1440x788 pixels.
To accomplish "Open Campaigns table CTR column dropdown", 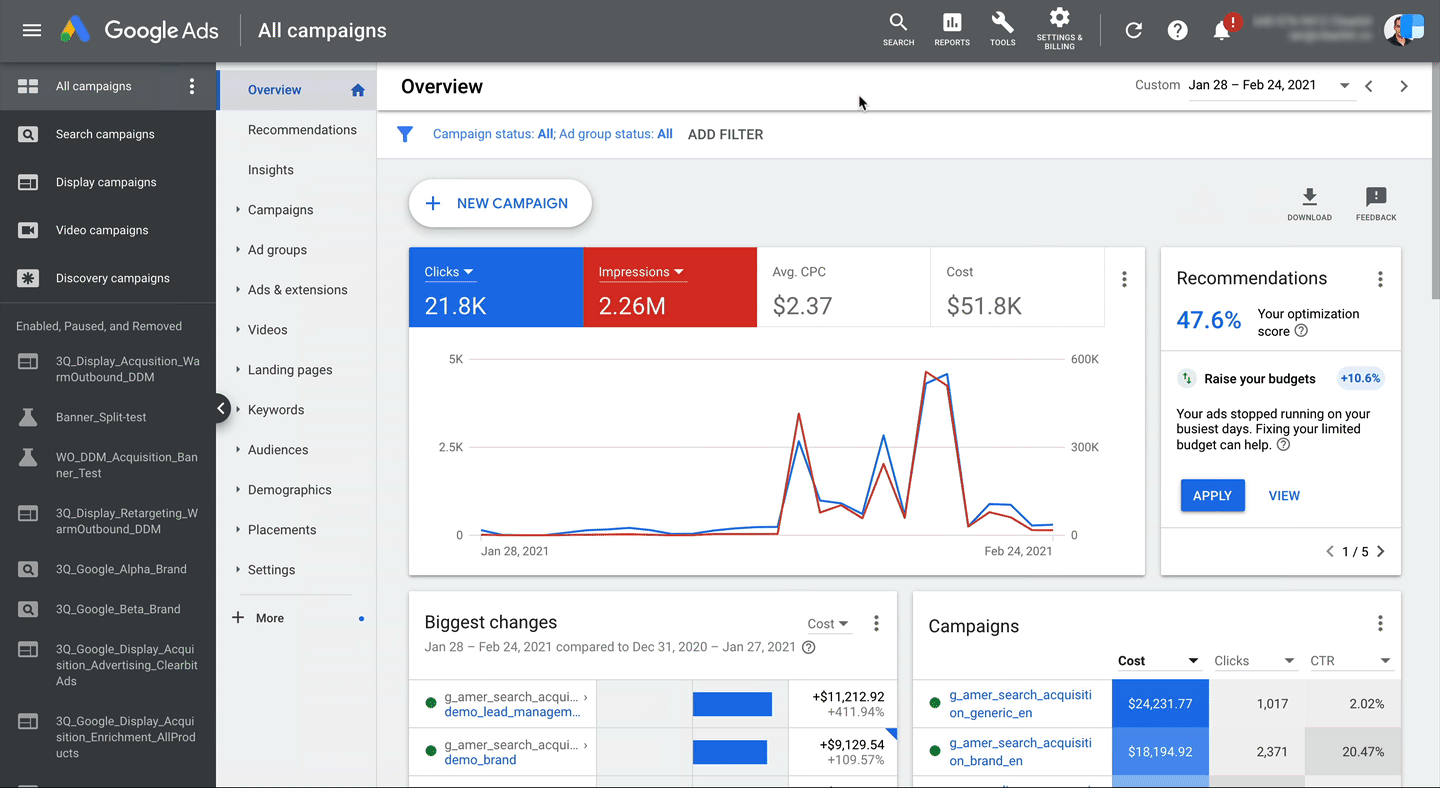I will pyautogui.click(x=1351, y=661).
